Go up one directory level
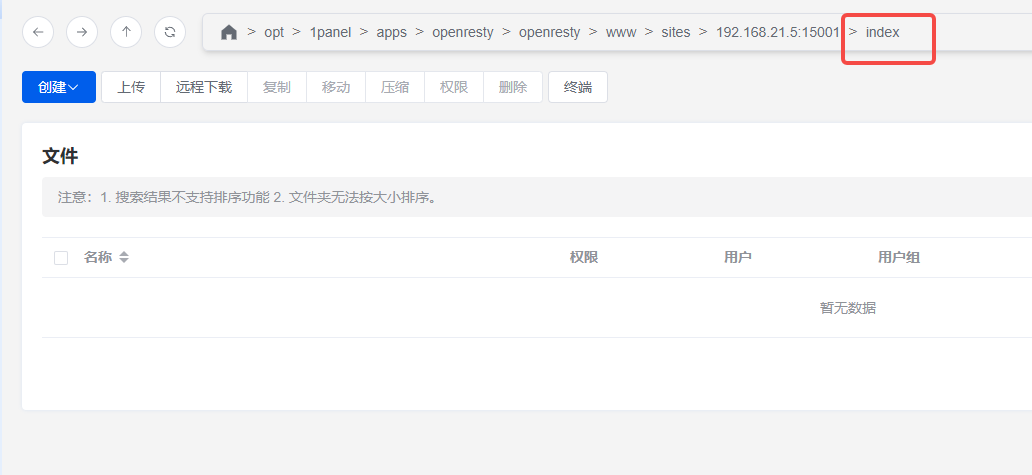This screenshot has width=1032, height=475. (126, 32)
